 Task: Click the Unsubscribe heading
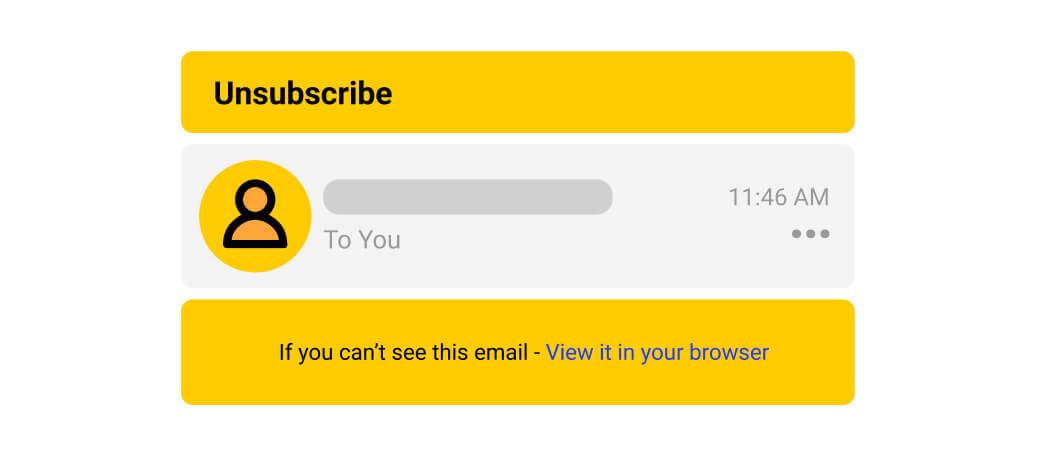coord(303,93)
